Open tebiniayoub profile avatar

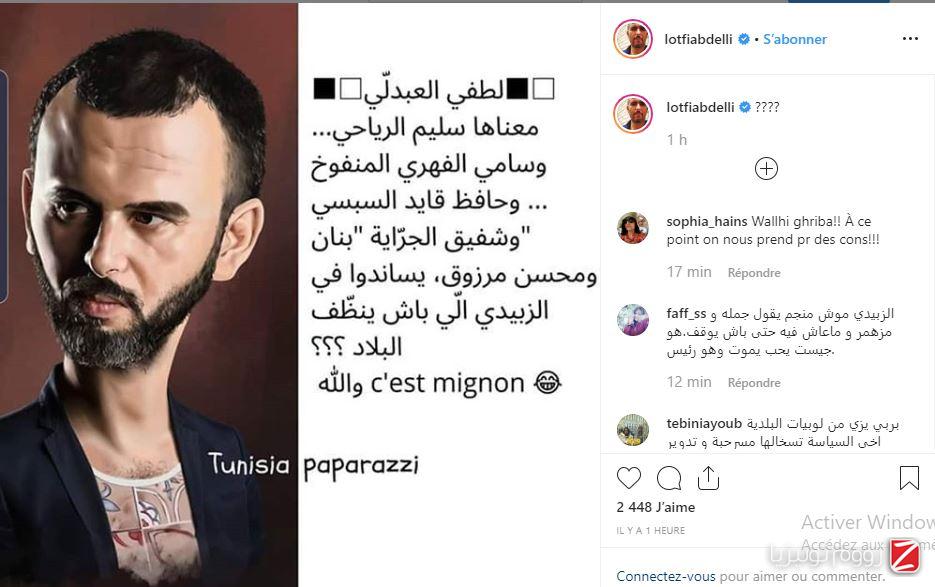point(633,430)
